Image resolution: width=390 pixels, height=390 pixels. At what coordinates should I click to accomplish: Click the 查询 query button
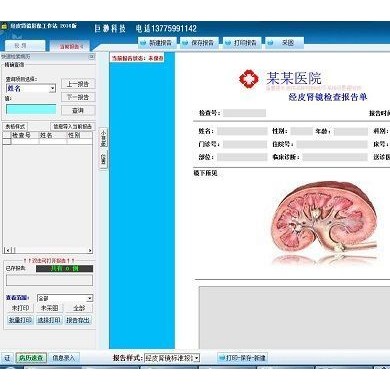[x=78, y=110]
